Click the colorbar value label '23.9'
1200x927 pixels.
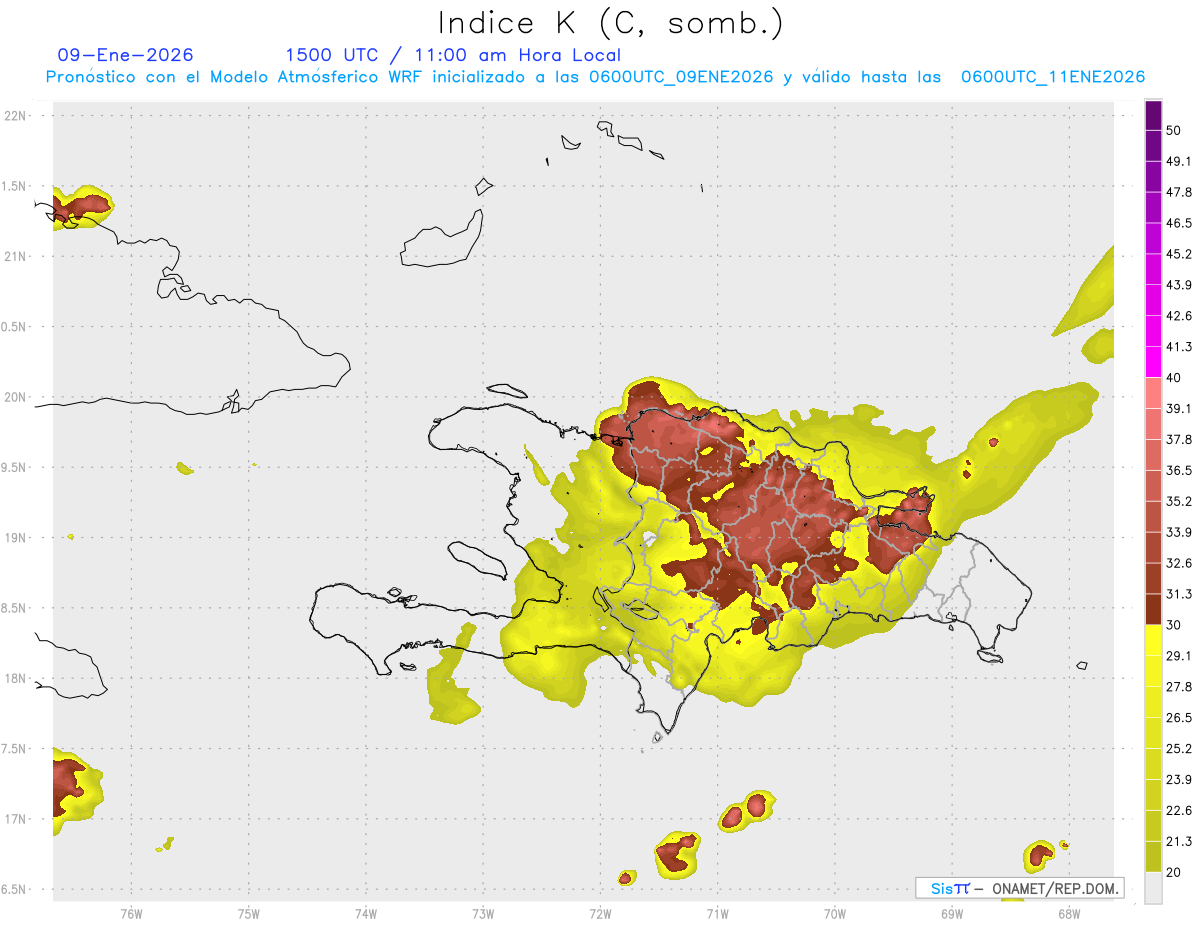tap(1178, 780)
